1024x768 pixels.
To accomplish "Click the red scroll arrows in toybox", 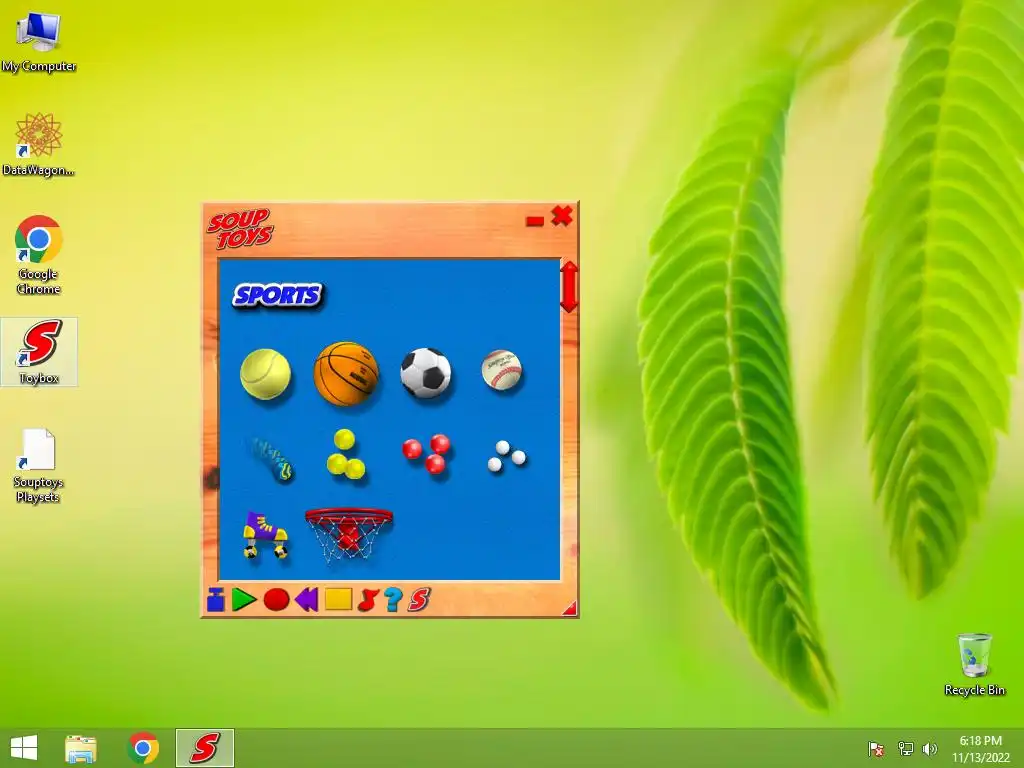I will pos(569,287).
